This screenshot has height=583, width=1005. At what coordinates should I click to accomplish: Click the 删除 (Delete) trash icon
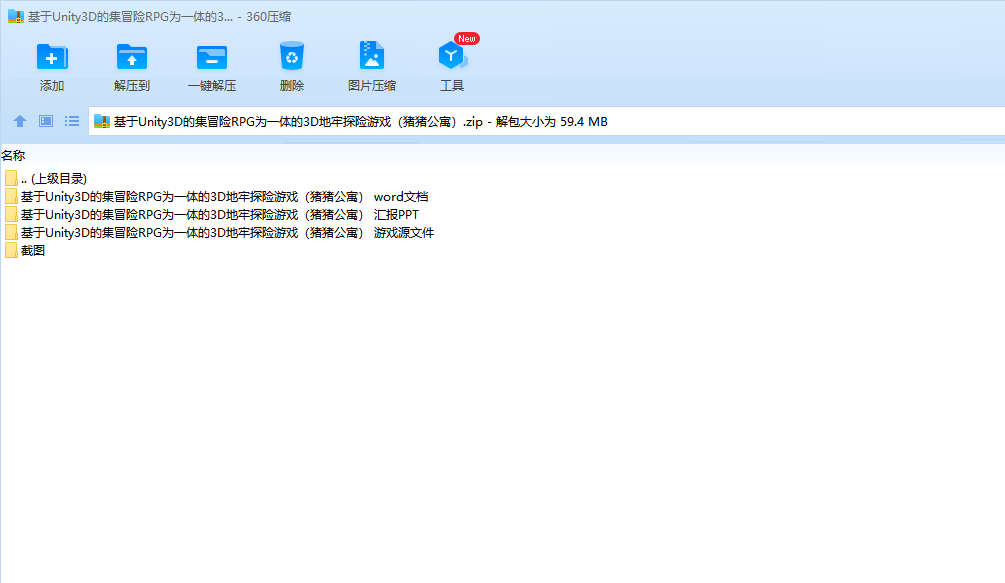(292, 56)
